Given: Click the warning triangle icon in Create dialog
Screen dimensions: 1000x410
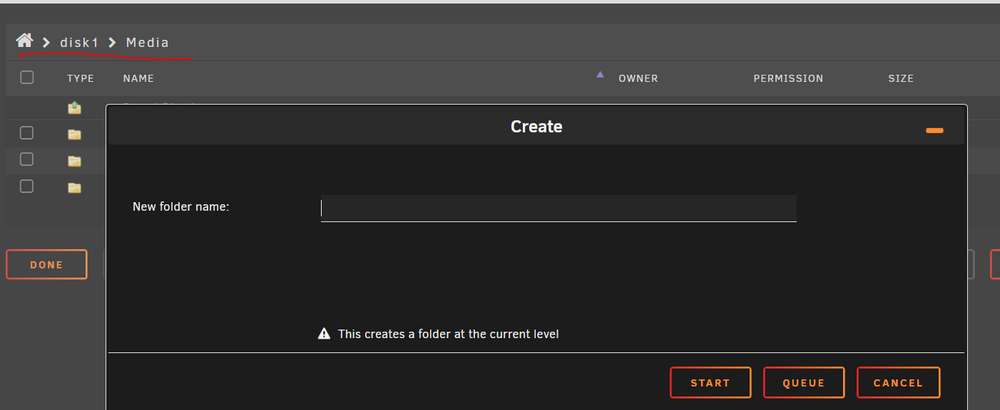Looking at the screenshot, I should tap(324, 333).
